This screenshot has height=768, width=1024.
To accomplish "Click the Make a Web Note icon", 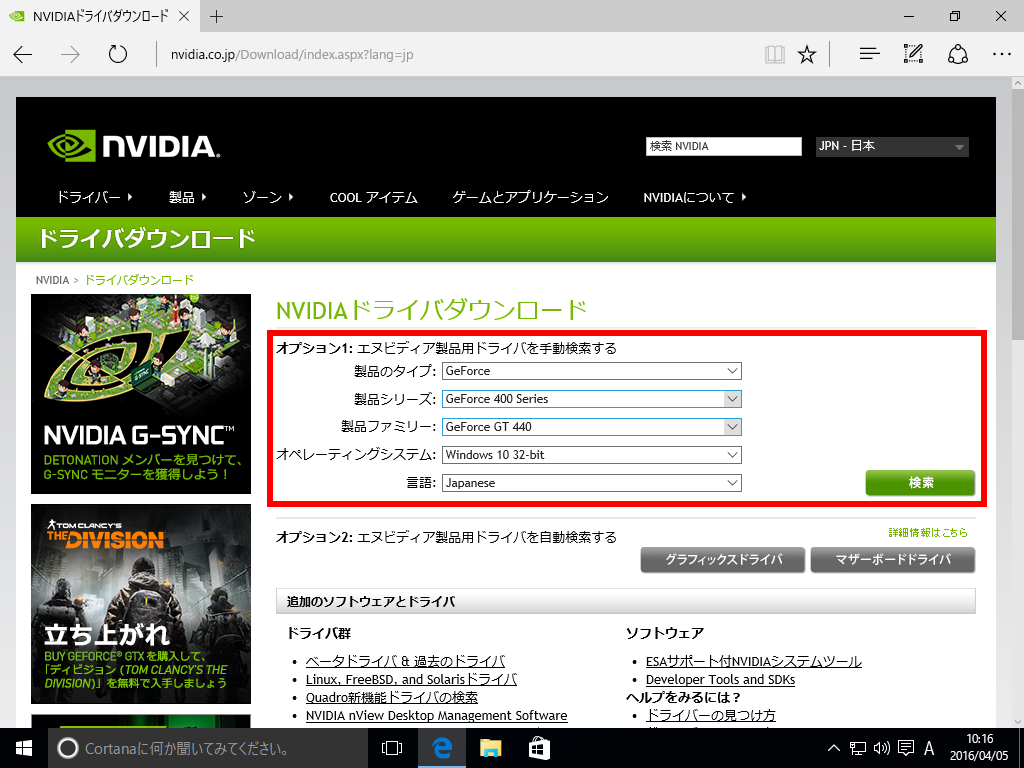I will click(x=913, y=54).
